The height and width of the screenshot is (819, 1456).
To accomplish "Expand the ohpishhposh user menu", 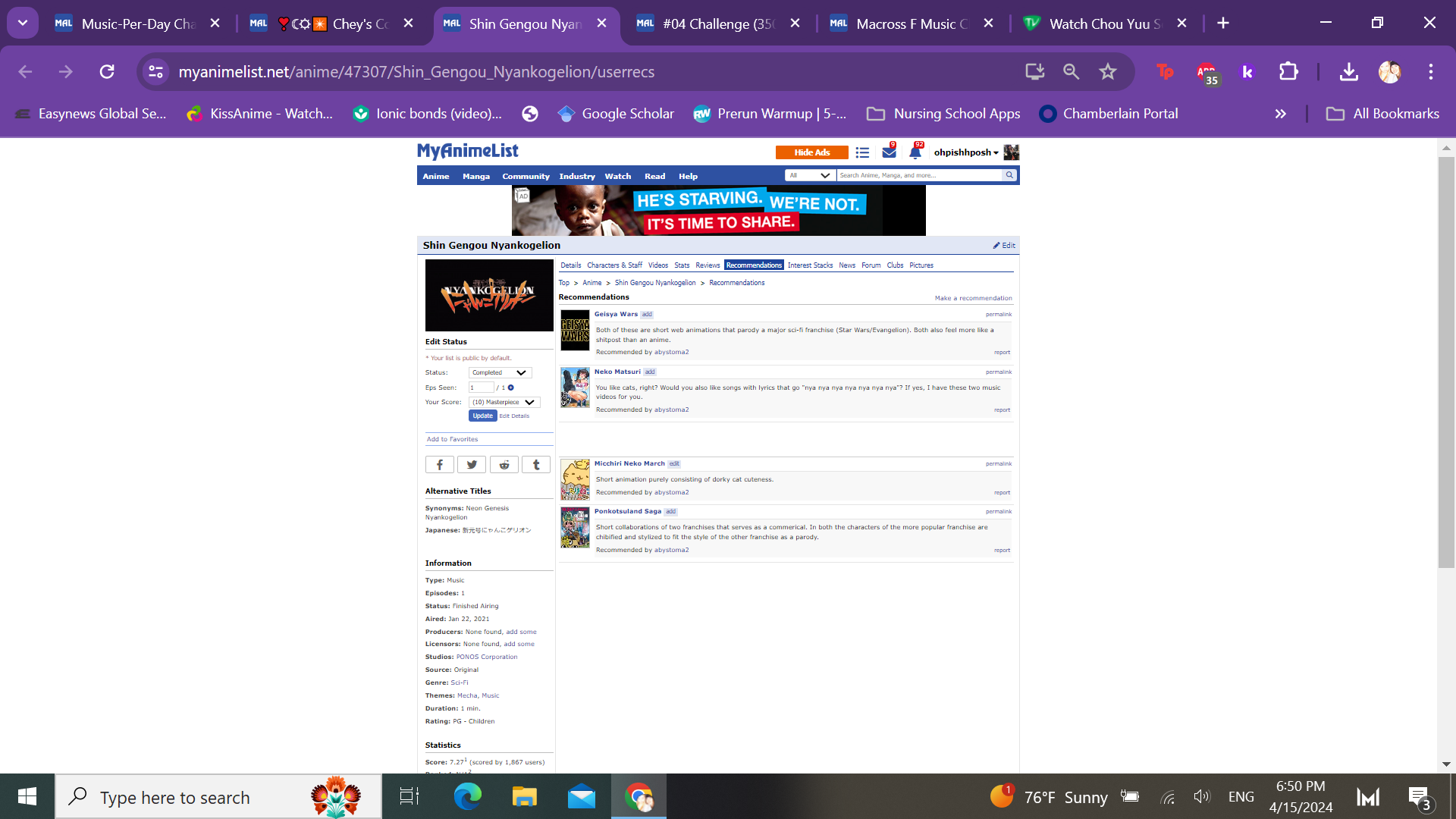I will pyautogui.click(x=965, y=152).
